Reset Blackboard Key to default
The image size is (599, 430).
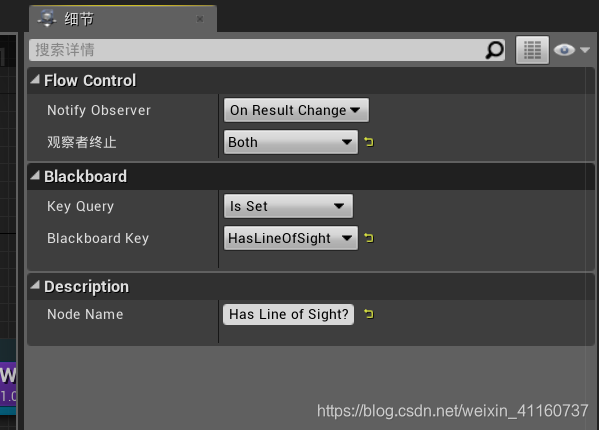point(369,238)
